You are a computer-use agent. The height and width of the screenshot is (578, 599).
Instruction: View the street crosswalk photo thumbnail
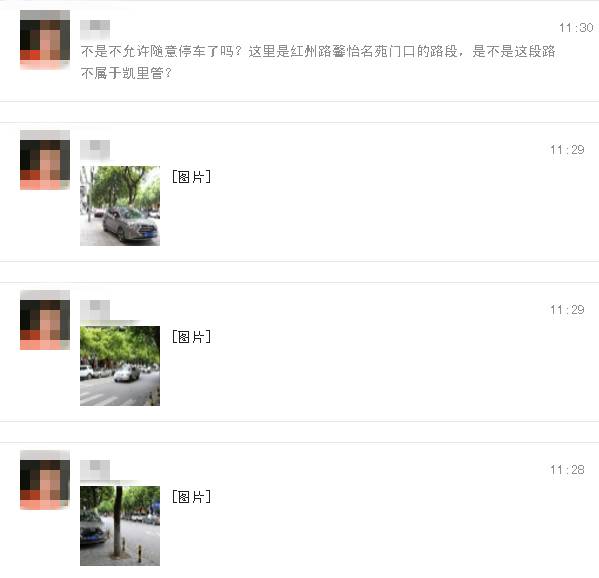click(x=120, y=366)
